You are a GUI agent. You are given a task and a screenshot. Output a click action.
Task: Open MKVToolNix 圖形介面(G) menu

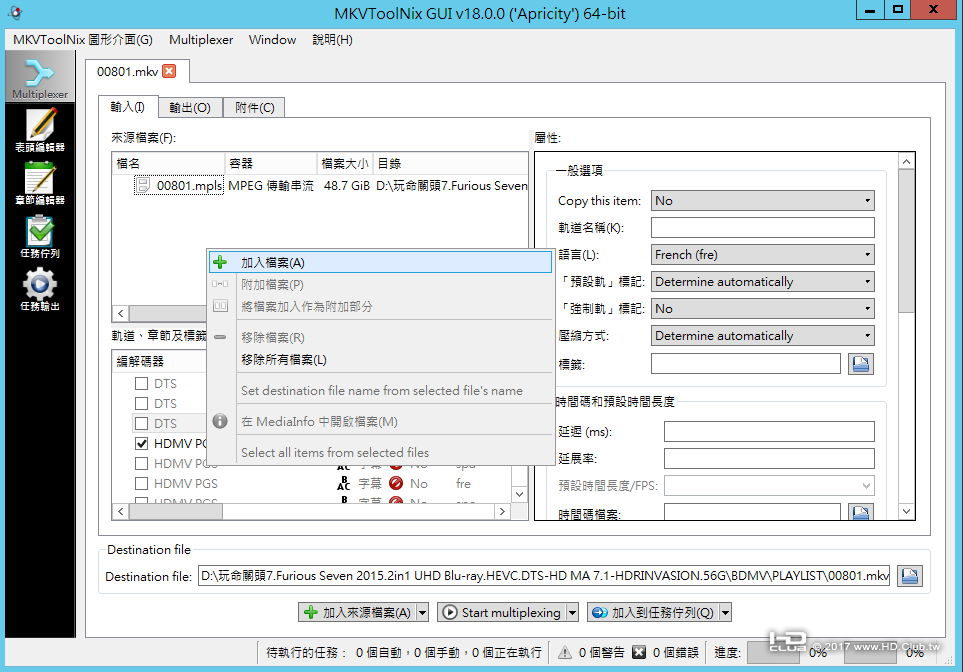[82, 39]
